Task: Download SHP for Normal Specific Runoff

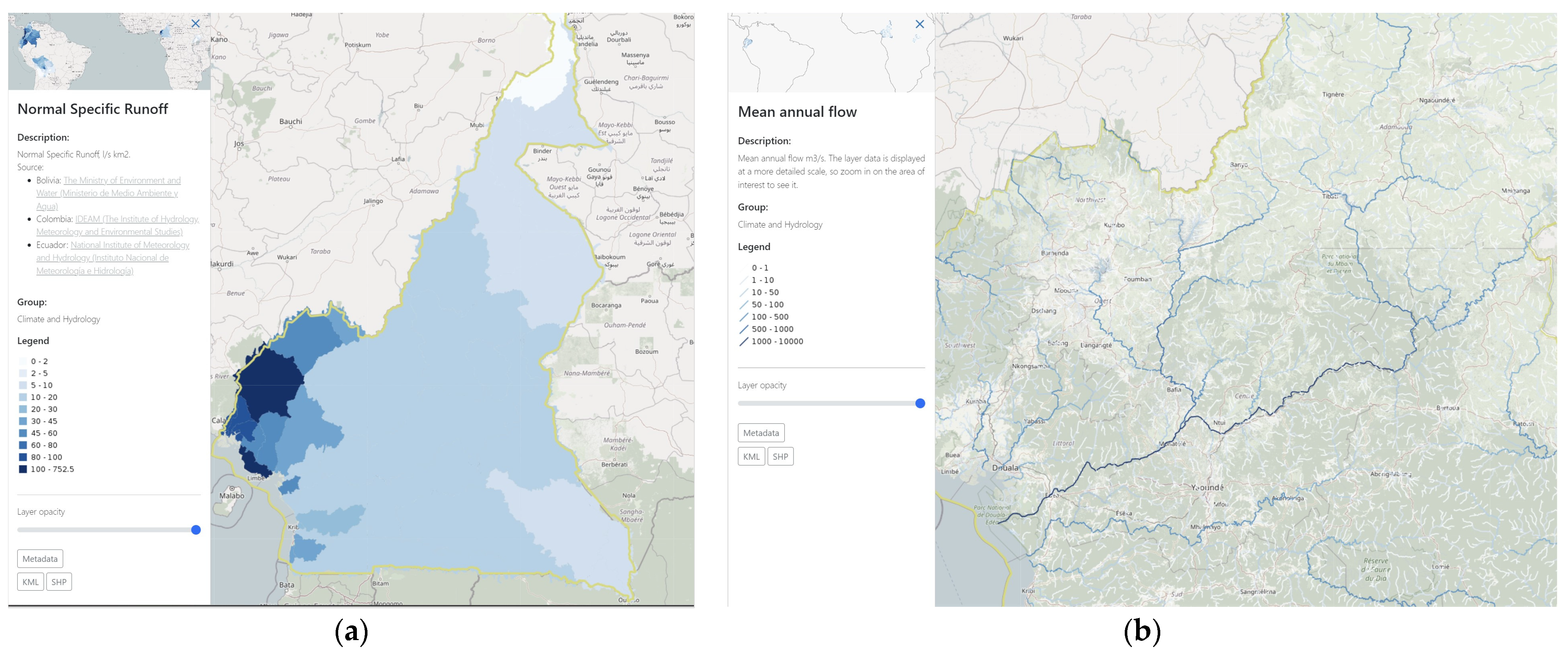Action: (59, 582)
